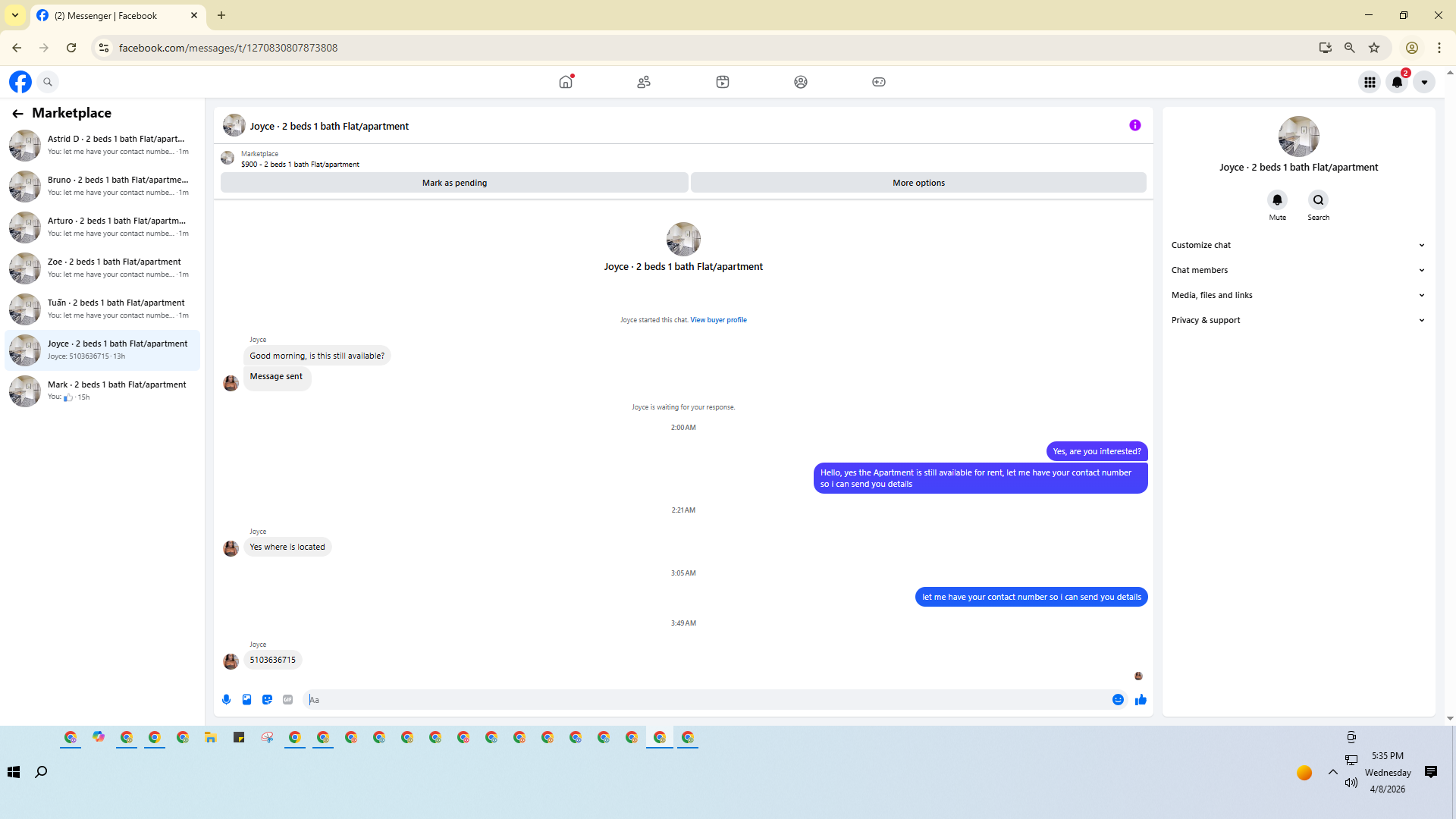
Task: Mute the conversation with Joyce
Action: click(1277, 200)
